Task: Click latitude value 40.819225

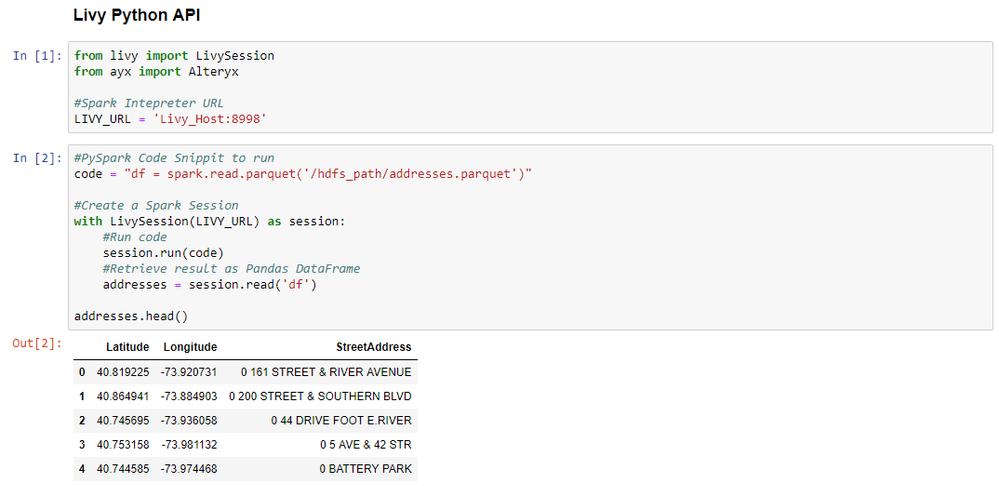Action: [x=123, y=372]
